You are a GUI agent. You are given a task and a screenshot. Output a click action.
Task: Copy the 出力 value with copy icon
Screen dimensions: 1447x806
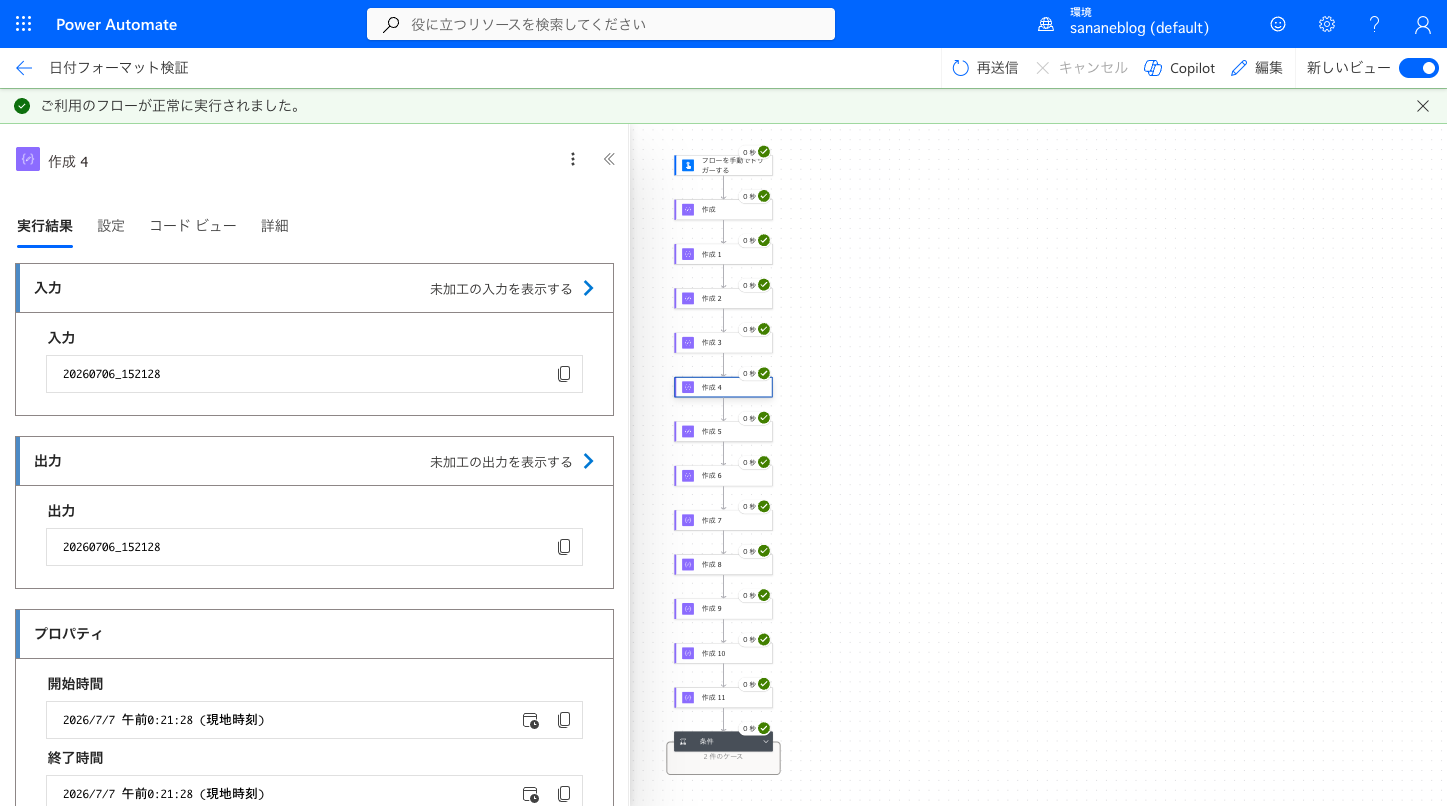[564, 547]
